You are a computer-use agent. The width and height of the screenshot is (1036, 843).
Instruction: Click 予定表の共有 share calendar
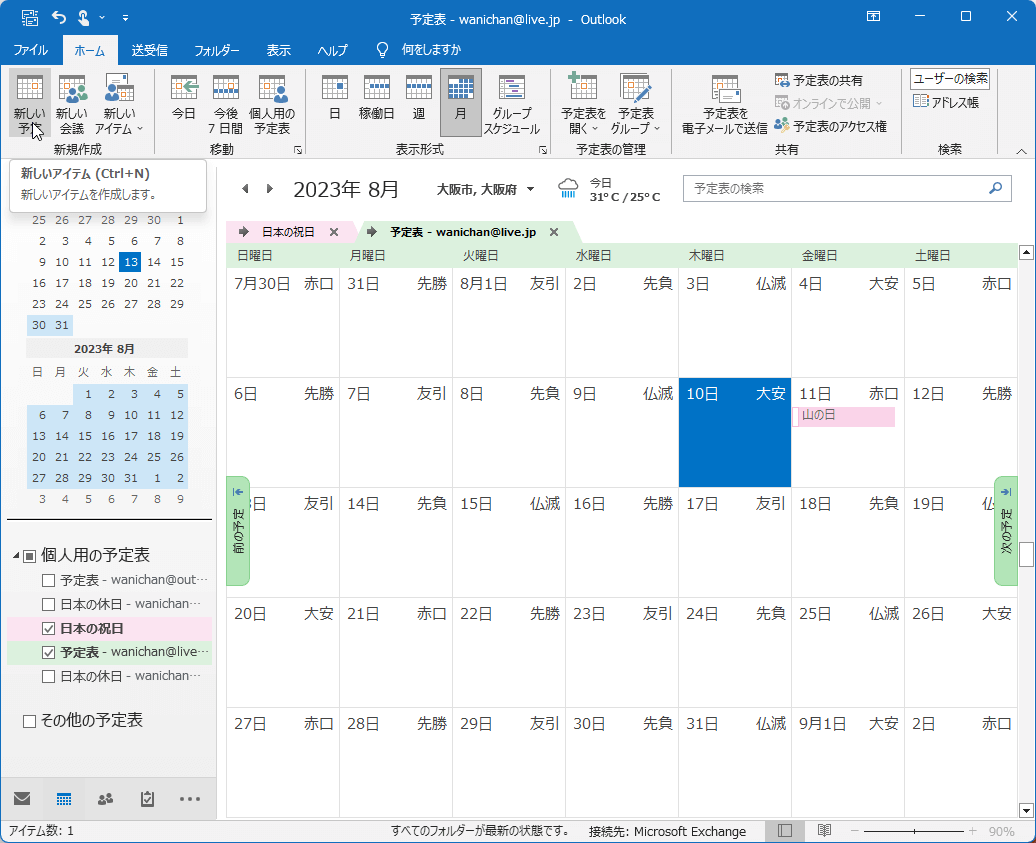click(819, 81)
